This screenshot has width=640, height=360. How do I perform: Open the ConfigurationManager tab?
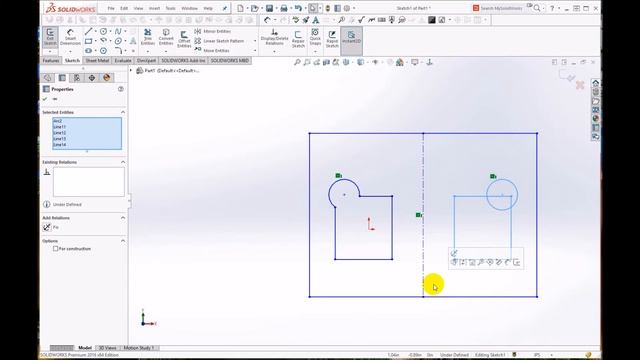click(x=77, y=78)
